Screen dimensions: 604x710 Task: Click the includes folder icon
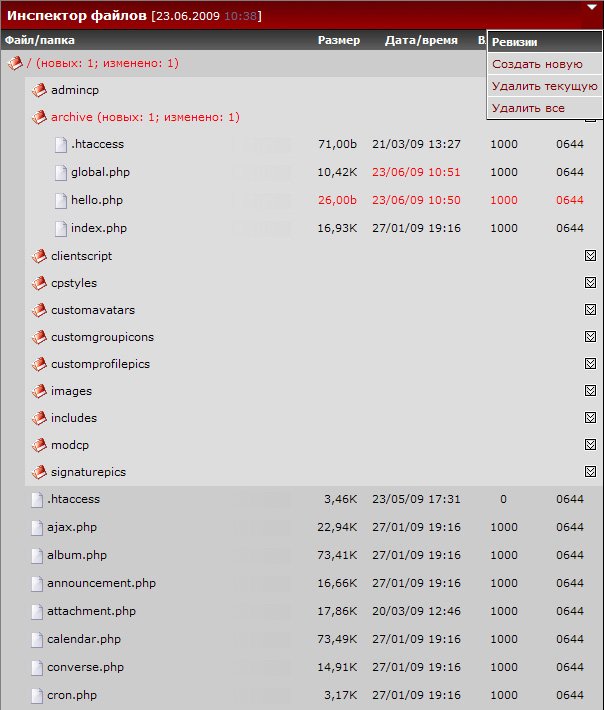pyautogui.click(x=39, y=418)
